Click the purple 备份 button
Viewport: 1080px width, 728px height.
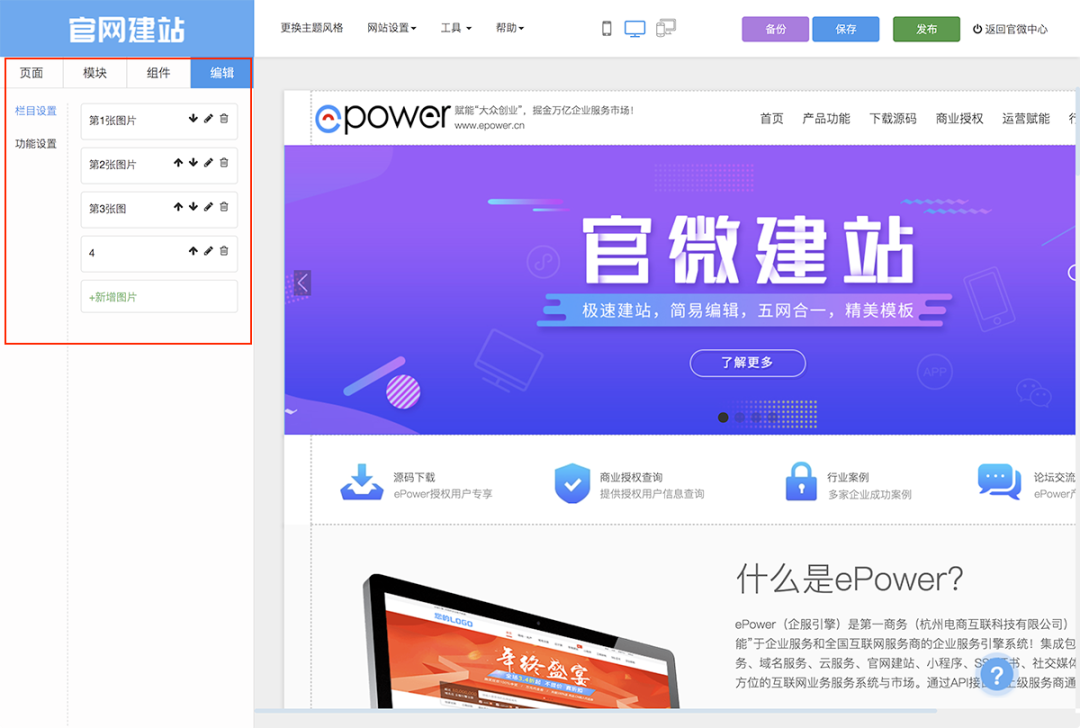[x=776, y=29]
